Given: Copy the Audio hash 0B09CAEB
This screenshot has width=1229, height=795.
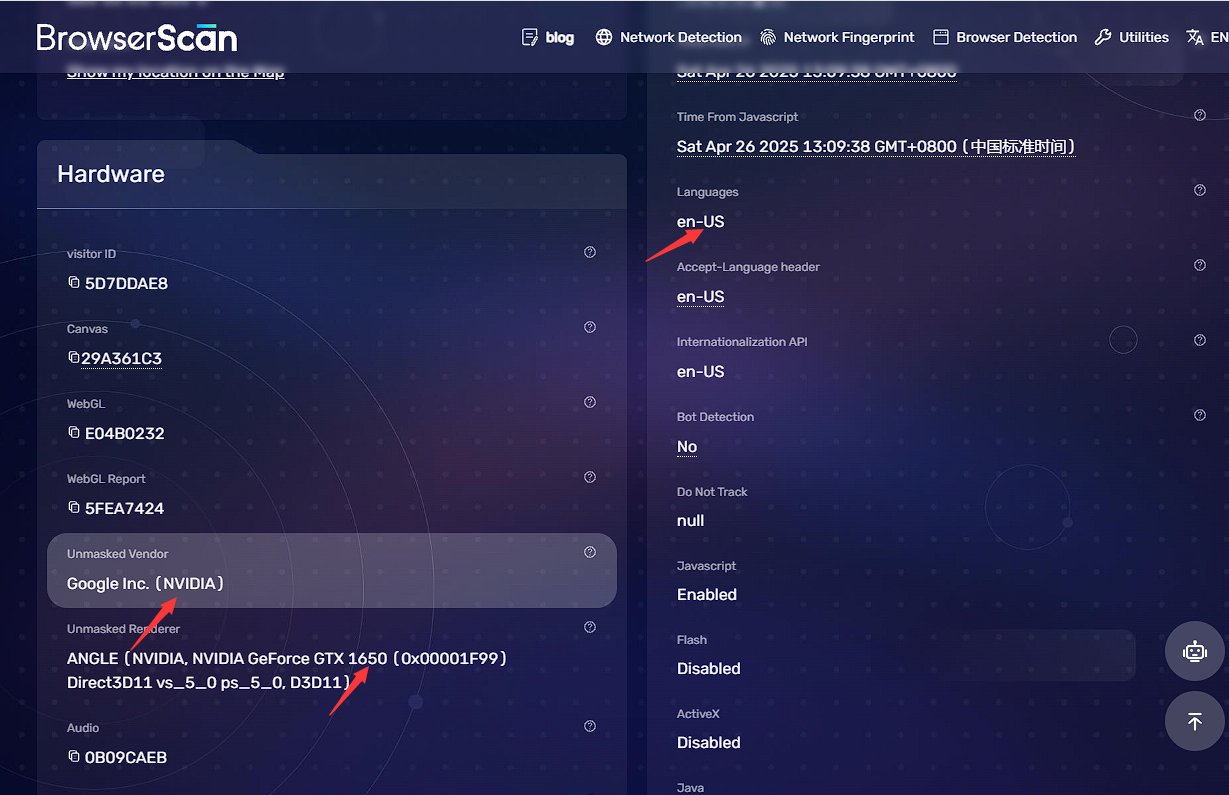Looking at the screenshot, I should [73, 757].
